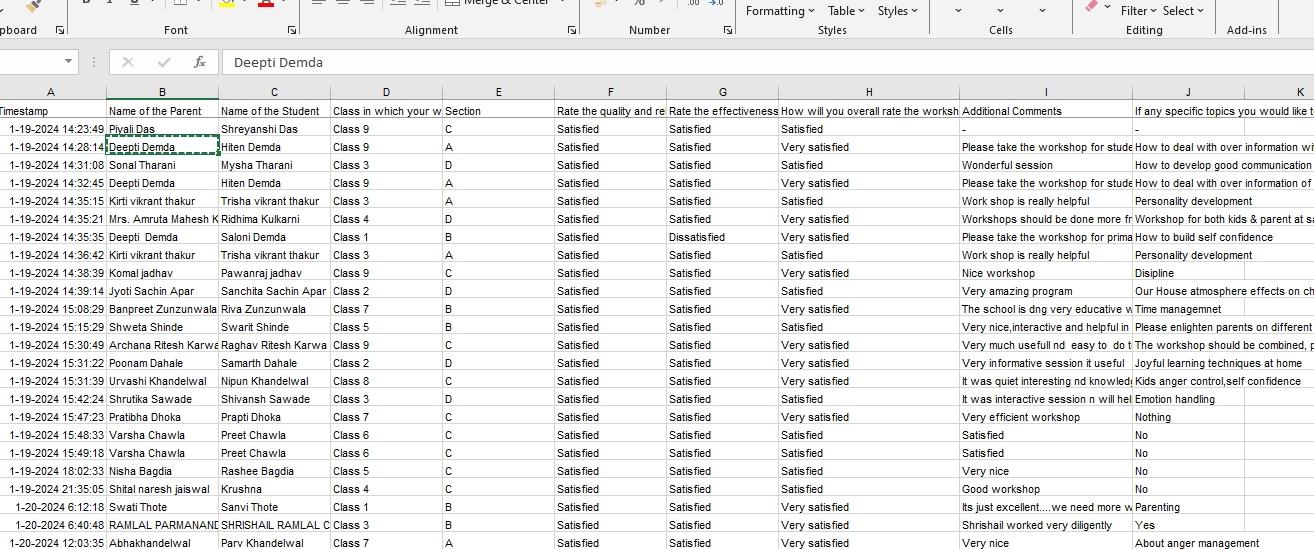Click the pink eraser Clear icon
The height and width of the screenshot is (549, 1314).
(1093, 6)
